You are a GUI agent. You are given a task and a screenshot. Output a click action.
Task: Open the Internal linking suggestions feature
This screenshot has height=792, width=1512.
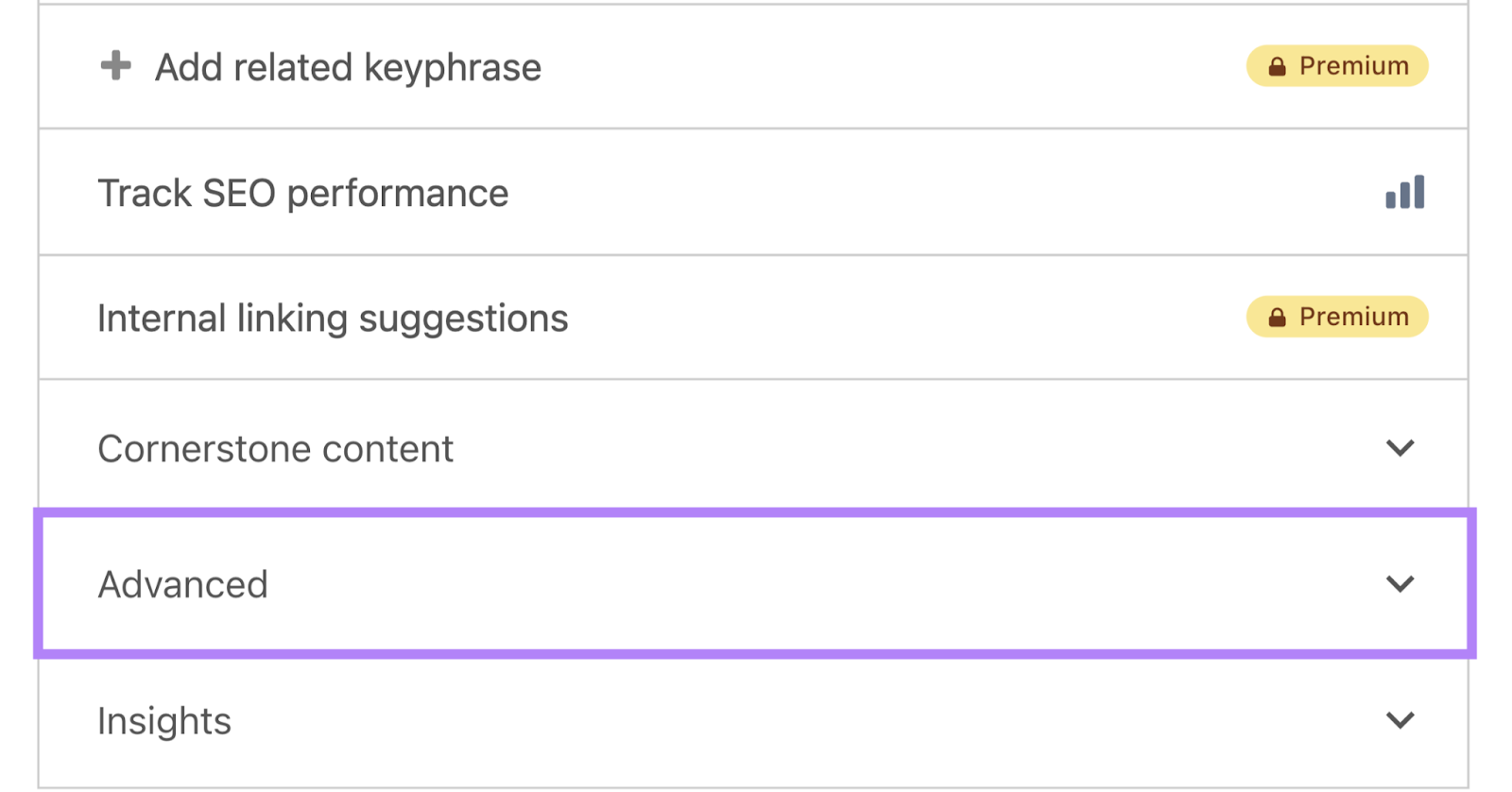click(x=333, y=318)
